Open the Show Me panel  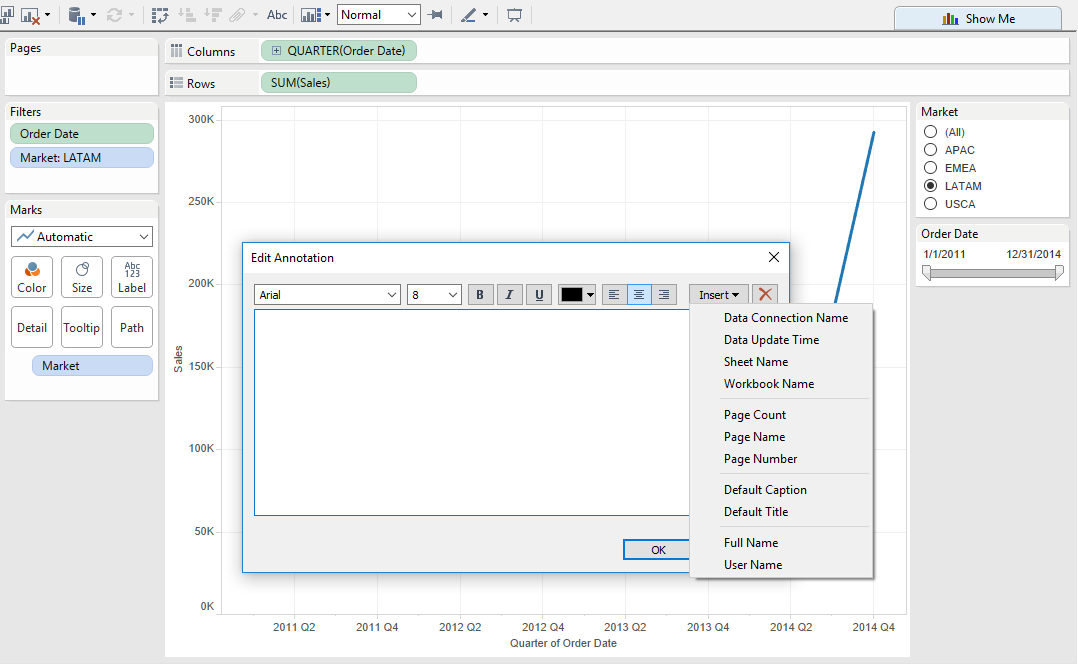[977, 19]
